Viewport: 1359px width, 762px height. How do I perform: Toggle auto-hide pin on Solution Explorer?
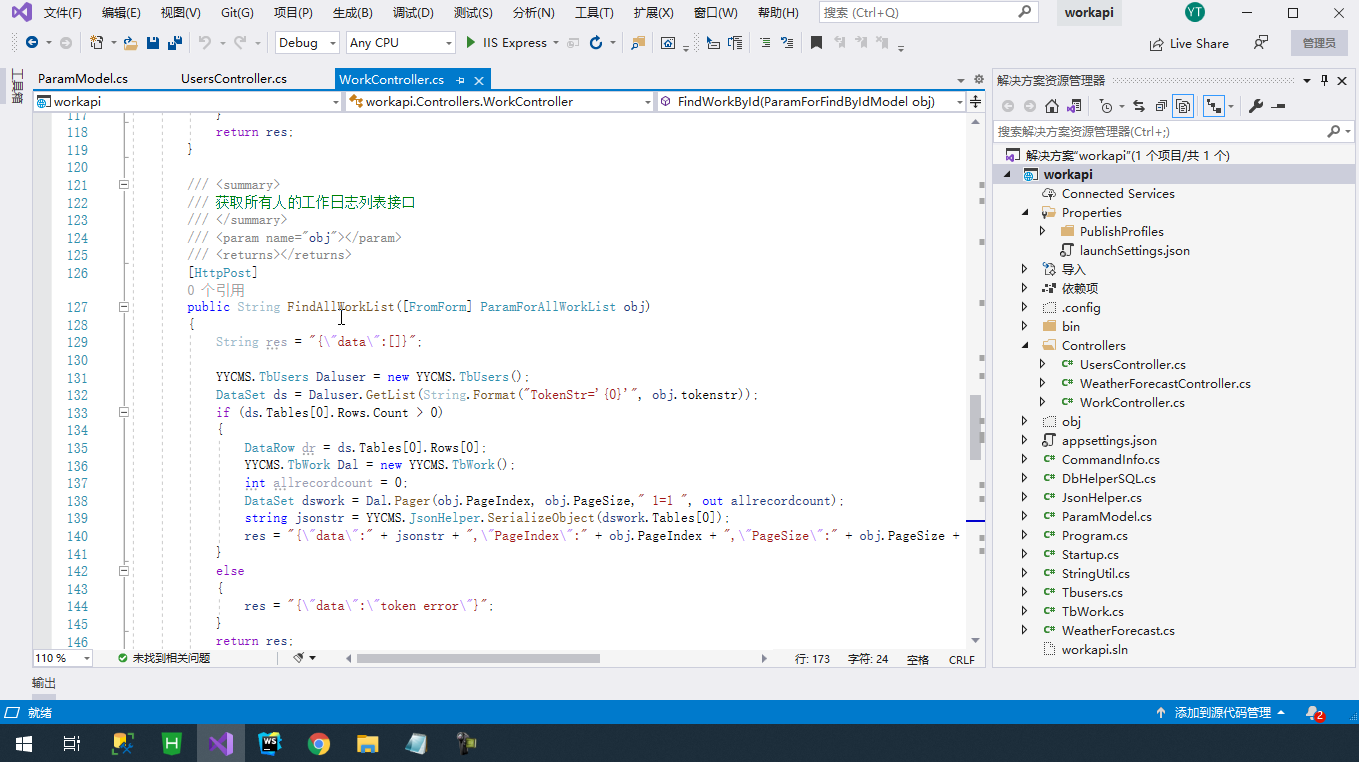click(1324, 80)
